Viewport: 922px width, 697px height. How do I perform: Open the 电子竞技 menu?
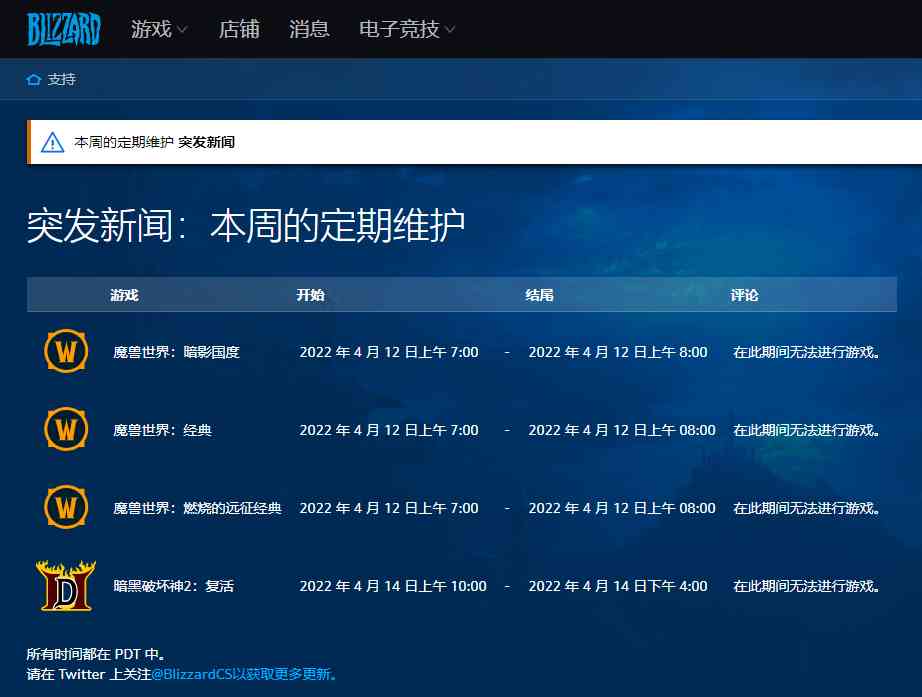[x=399, y=29]
